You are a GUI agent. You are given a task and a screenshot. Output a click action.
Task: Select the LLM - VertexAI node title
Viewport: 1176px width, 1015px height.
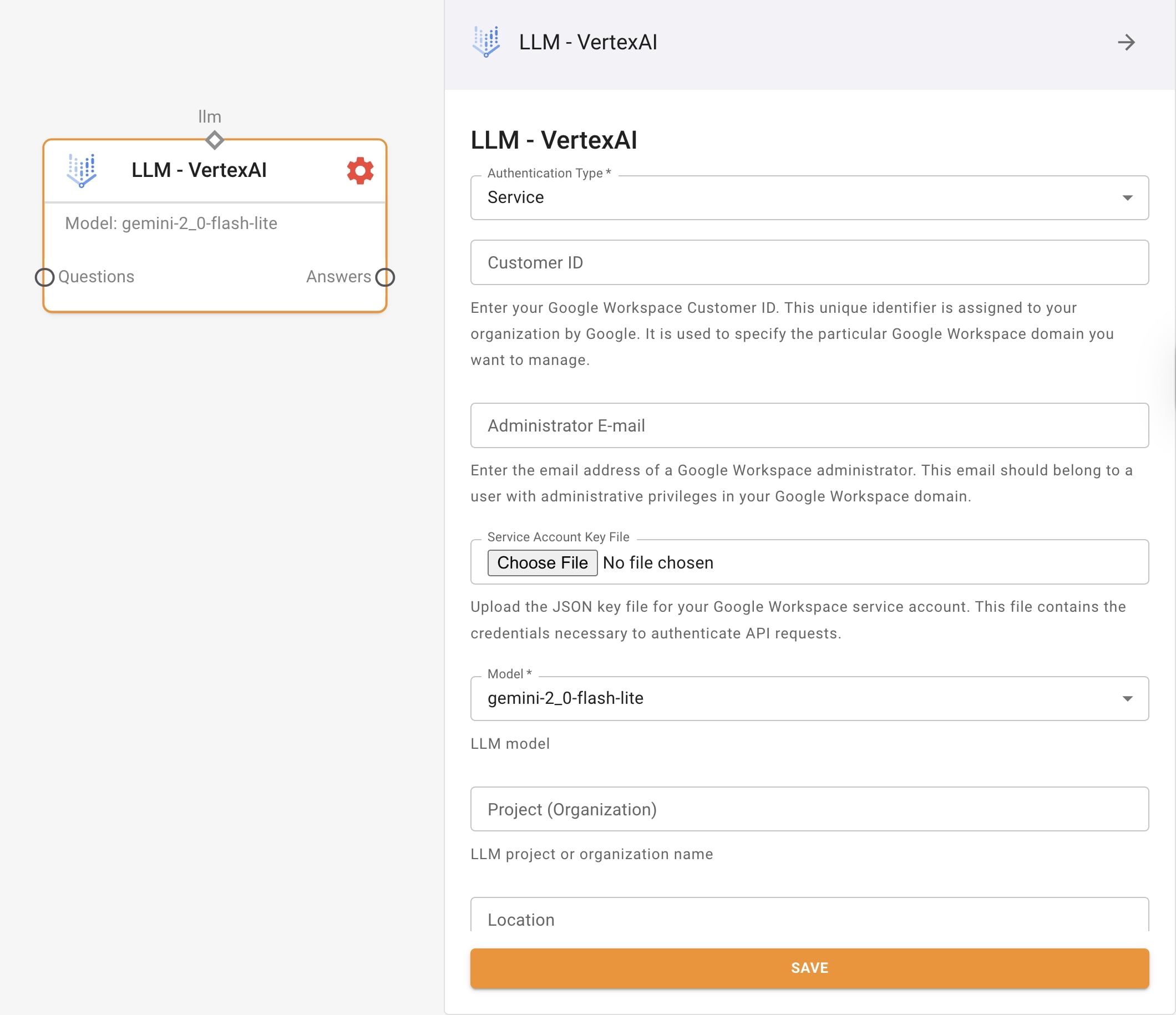pyautogui.click(x=199, y=170)
